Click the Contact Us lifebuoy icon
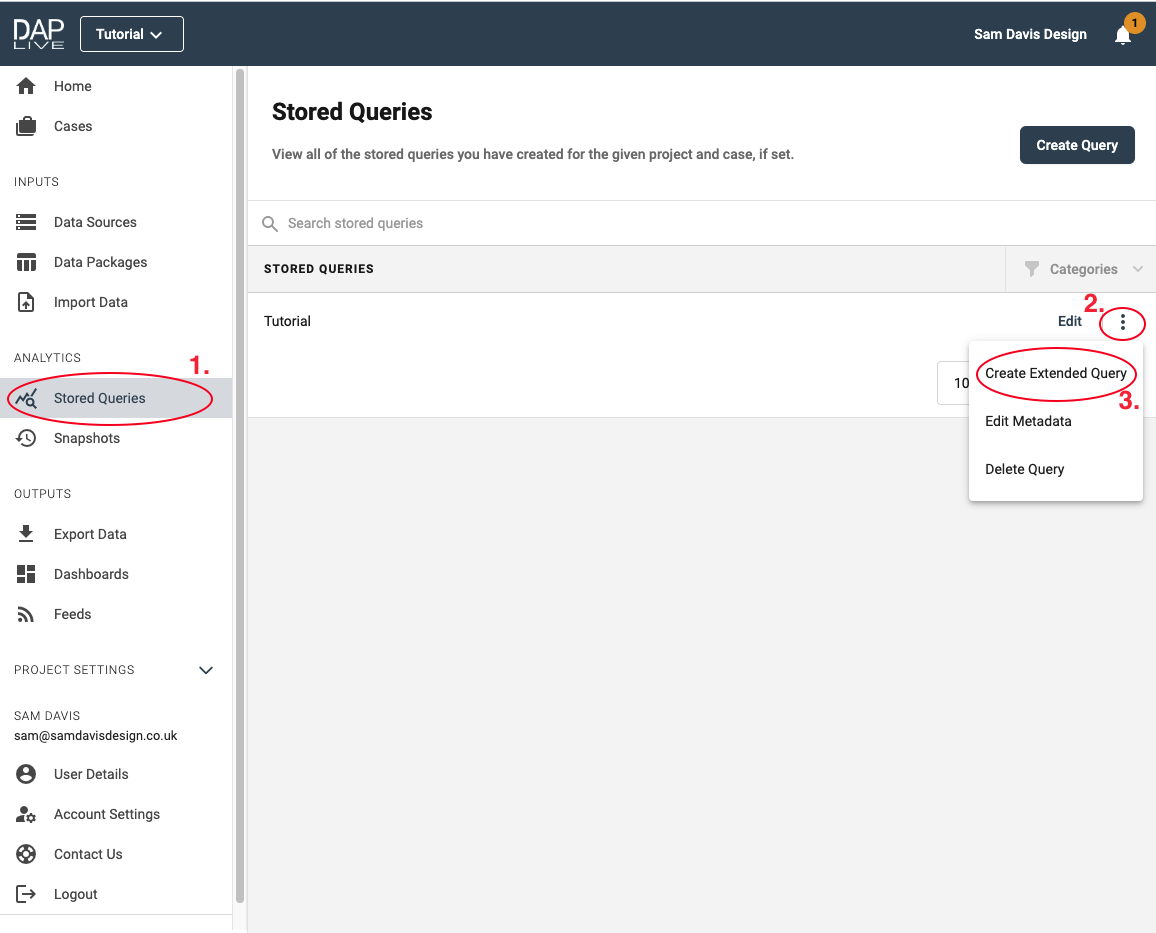Image resolution: width=1156 pixels, height=933 pixels. point(26,854)
